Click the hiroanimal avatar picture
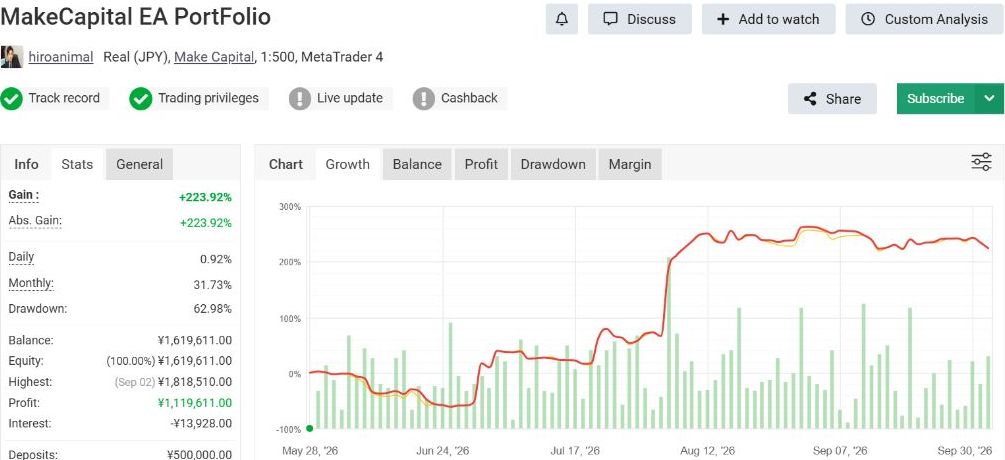The width and height of the screenshot is (1005, 460). pyautogui.click(x=12, y=57)
